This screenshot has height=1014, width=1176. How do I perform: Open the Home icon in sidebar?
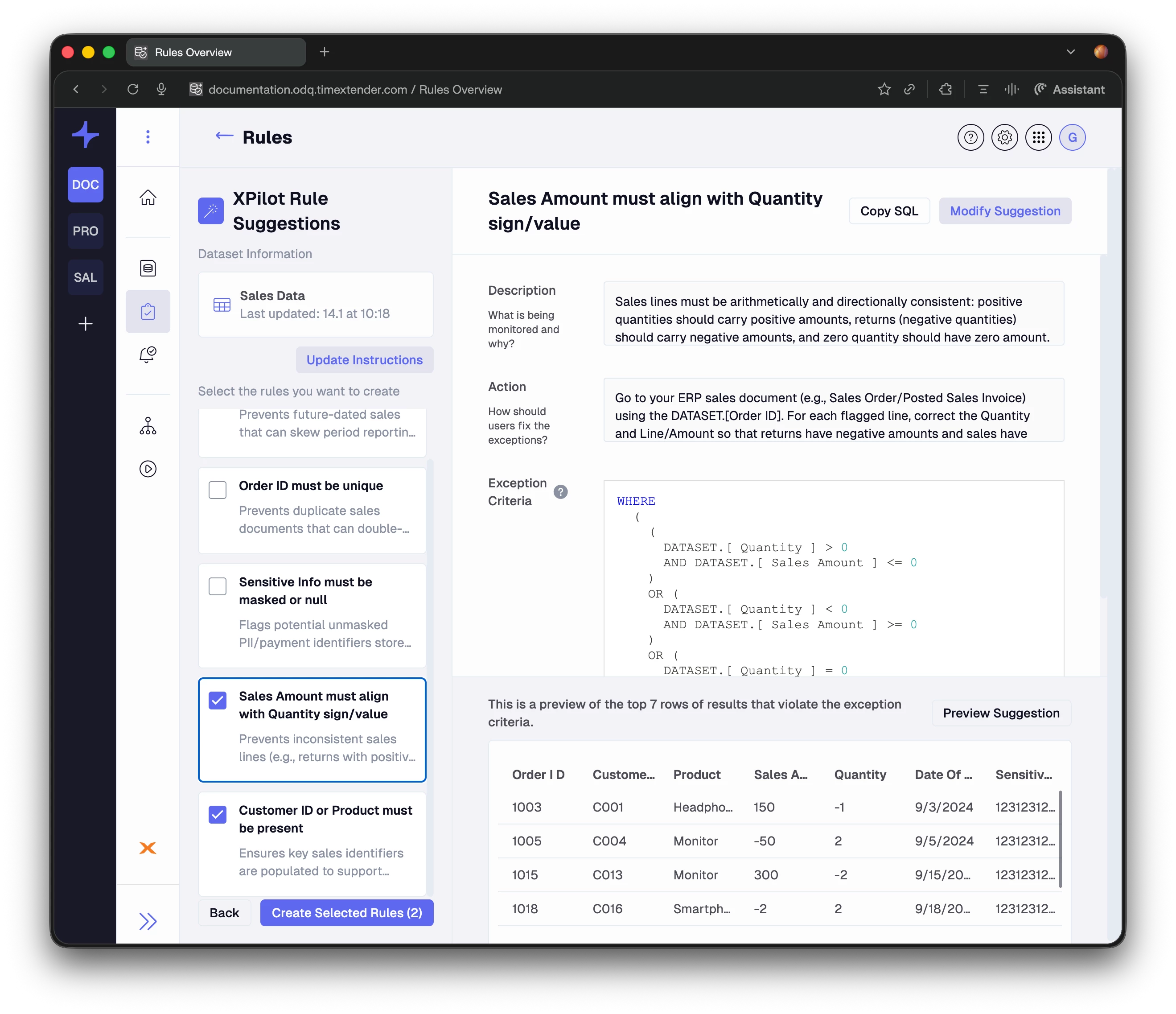(148, 197)
